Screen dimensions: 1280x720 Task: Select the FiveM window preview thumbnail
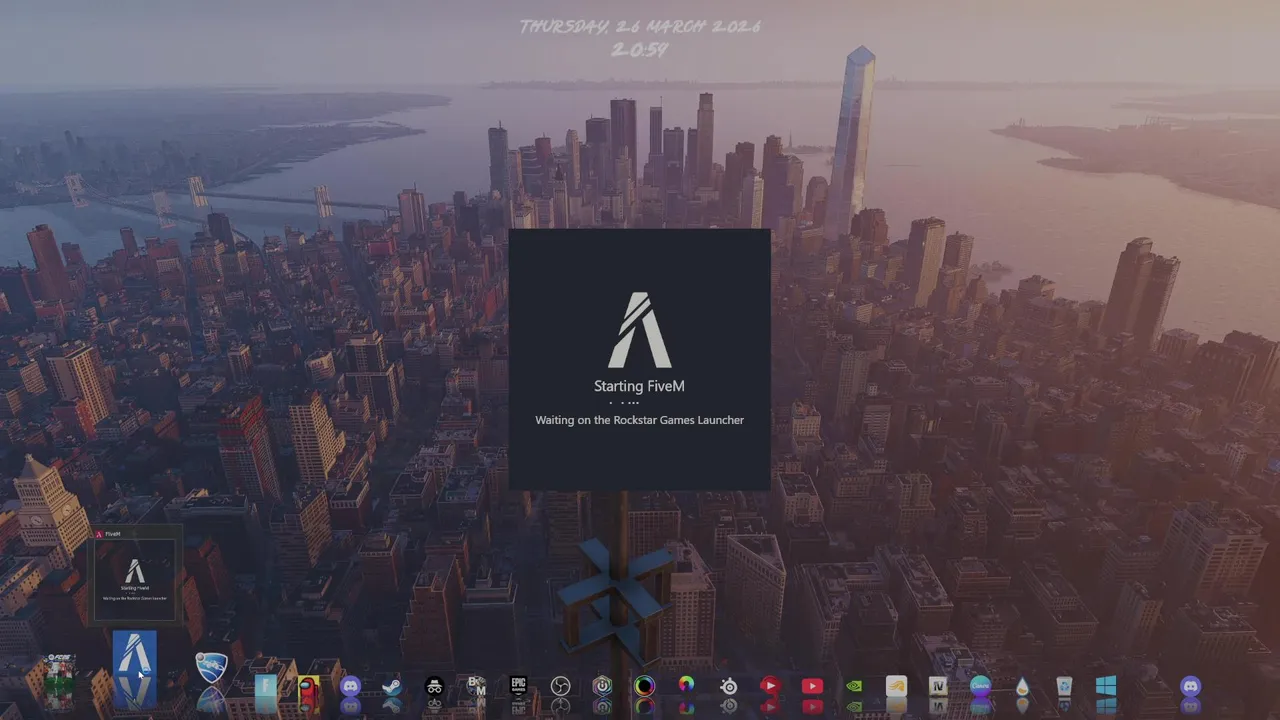click(135, 579)
